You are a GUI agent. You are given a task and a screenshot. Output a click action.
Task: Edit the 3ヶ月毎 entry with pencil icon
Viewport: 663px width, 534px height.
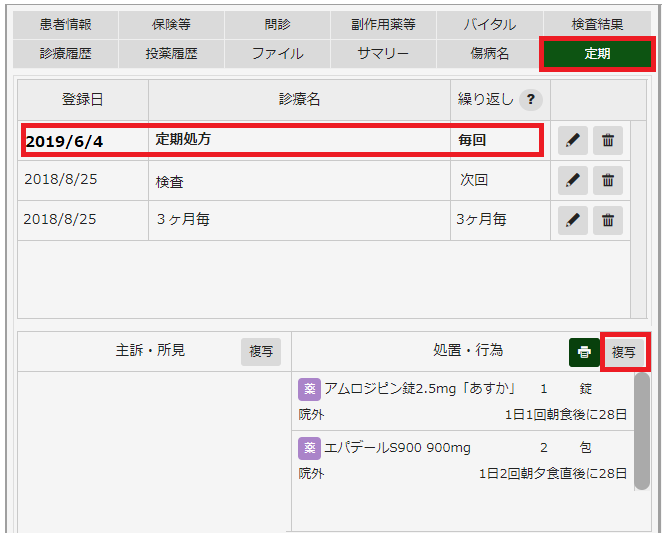[573, 220]
